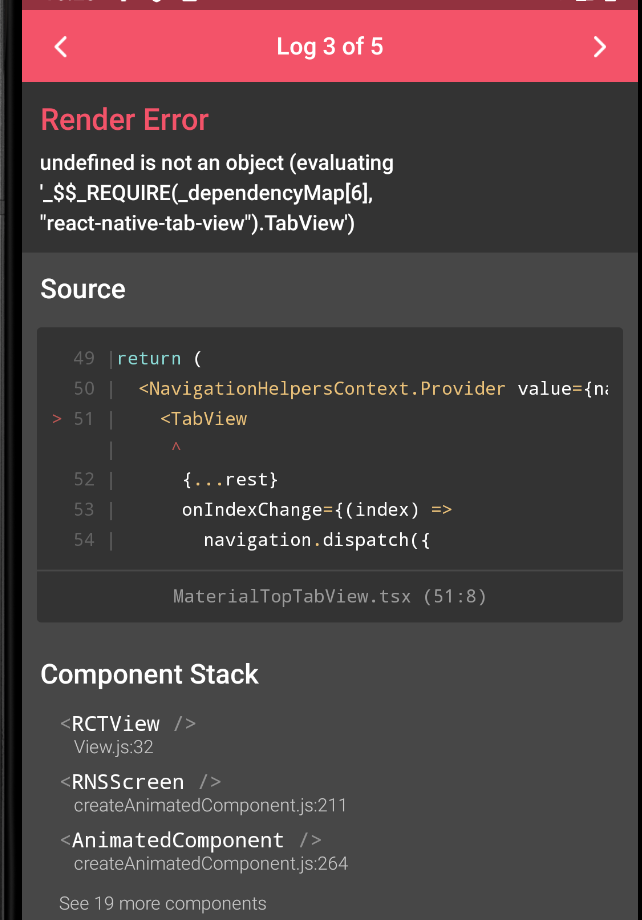Viewport: 642px width, 920px height.
Task: Open the RCTView component stack frame
Action: point(127,723)
